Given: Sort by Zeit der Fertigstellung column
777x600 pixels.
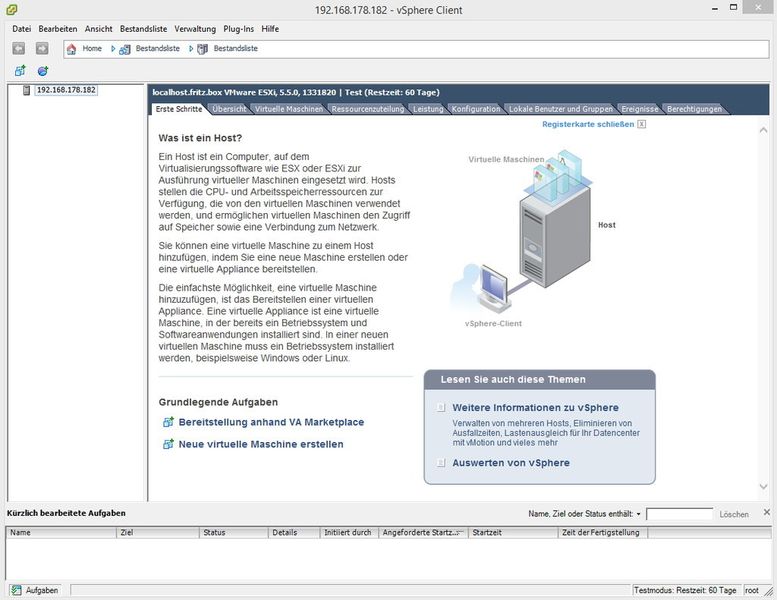Looking at the screenshot, I should 603,533.
